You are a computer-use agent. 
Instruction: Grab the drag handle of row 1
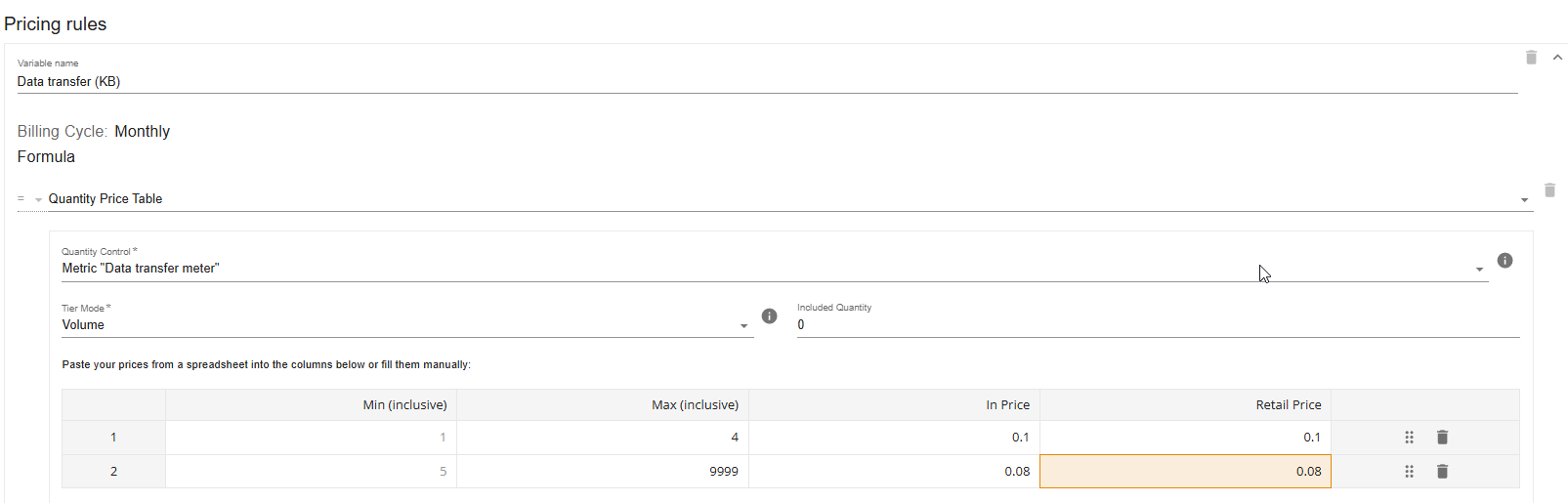pyautogui.click(x=1409, y=438)
